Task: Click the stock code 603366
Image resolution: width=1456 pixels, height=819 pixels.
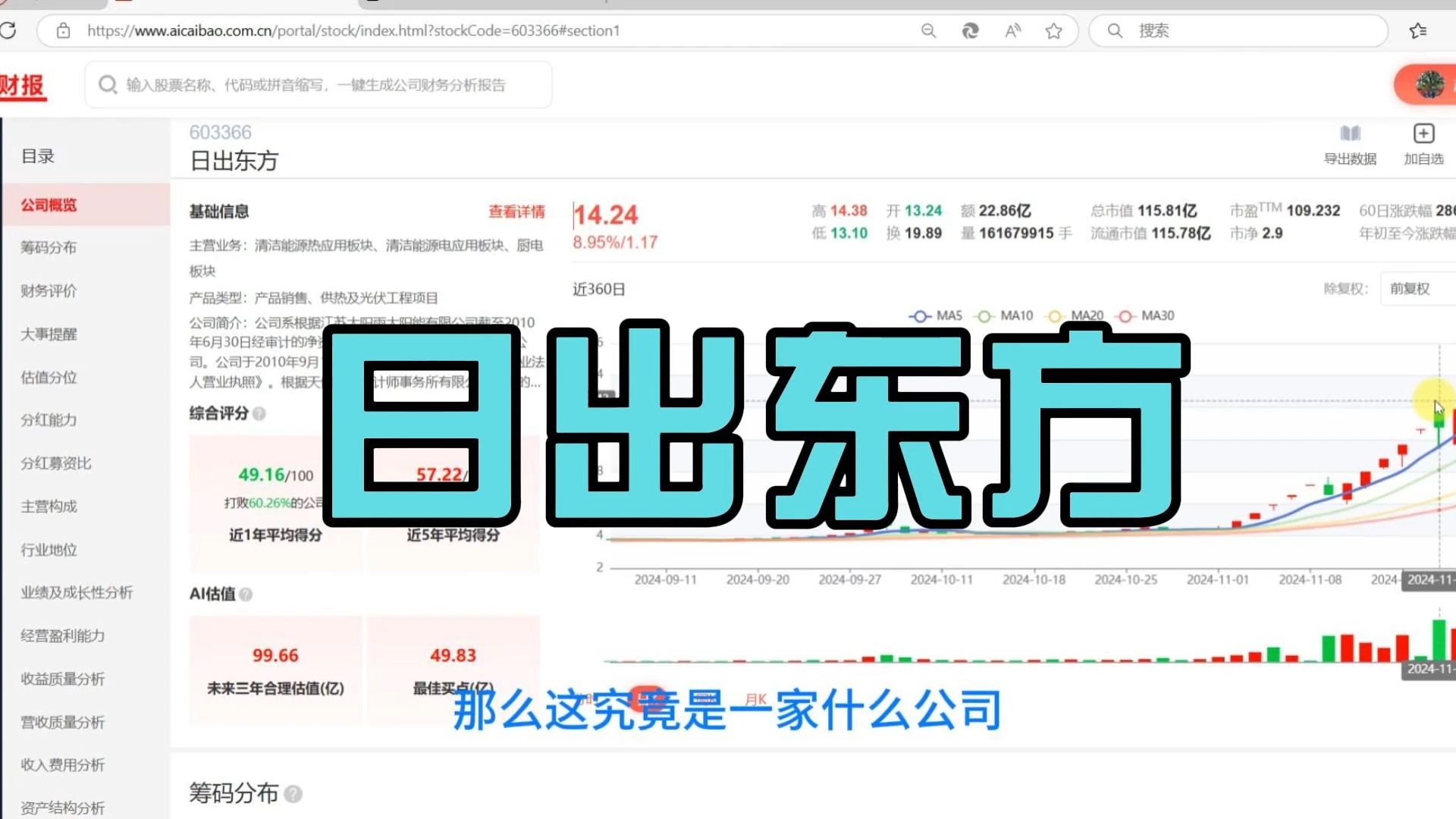Action: 220,132
